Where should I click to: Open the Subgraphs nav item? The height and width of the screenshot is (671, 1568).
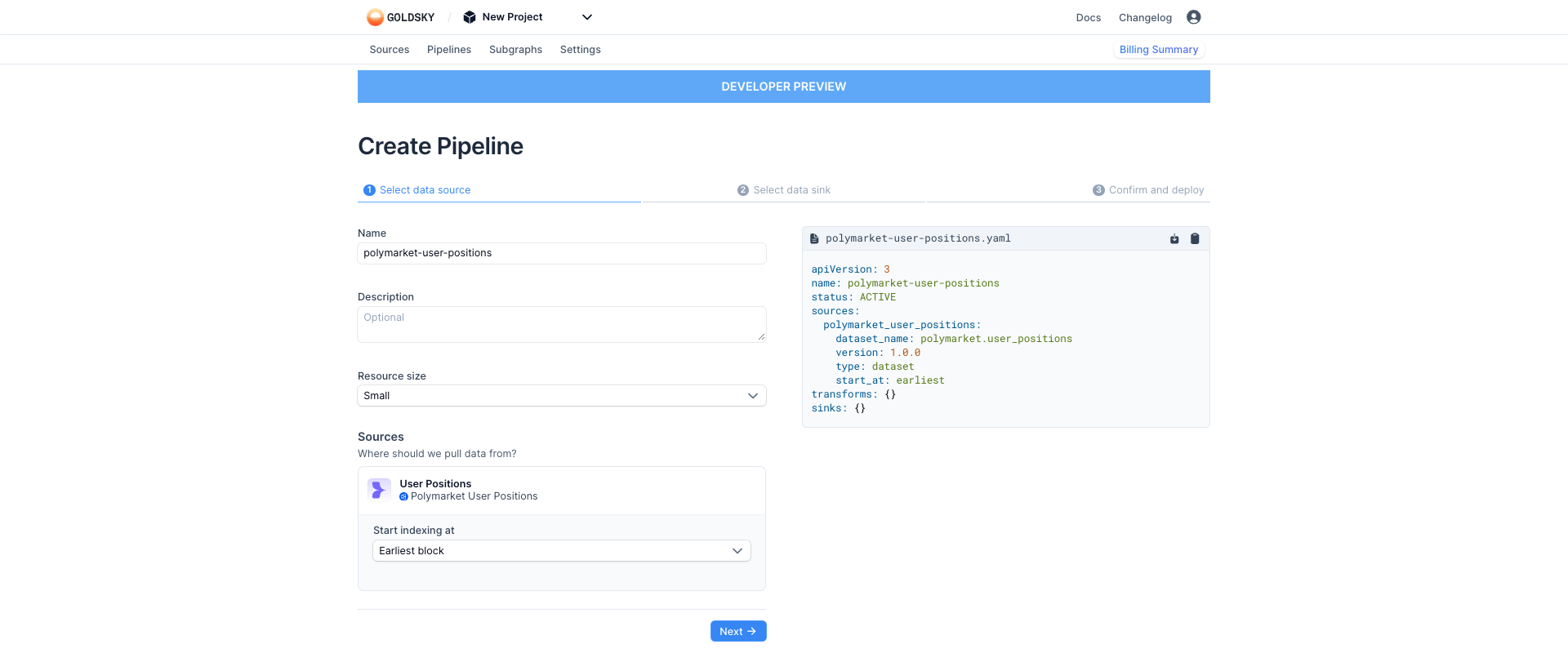point(515,50)
